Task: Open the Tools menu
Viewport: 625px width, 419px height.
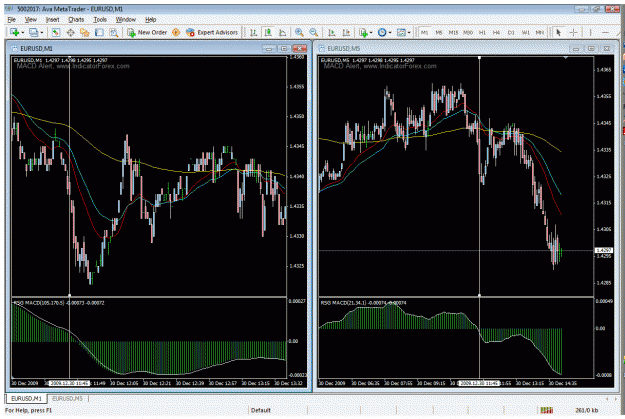Action: point(100,19)
